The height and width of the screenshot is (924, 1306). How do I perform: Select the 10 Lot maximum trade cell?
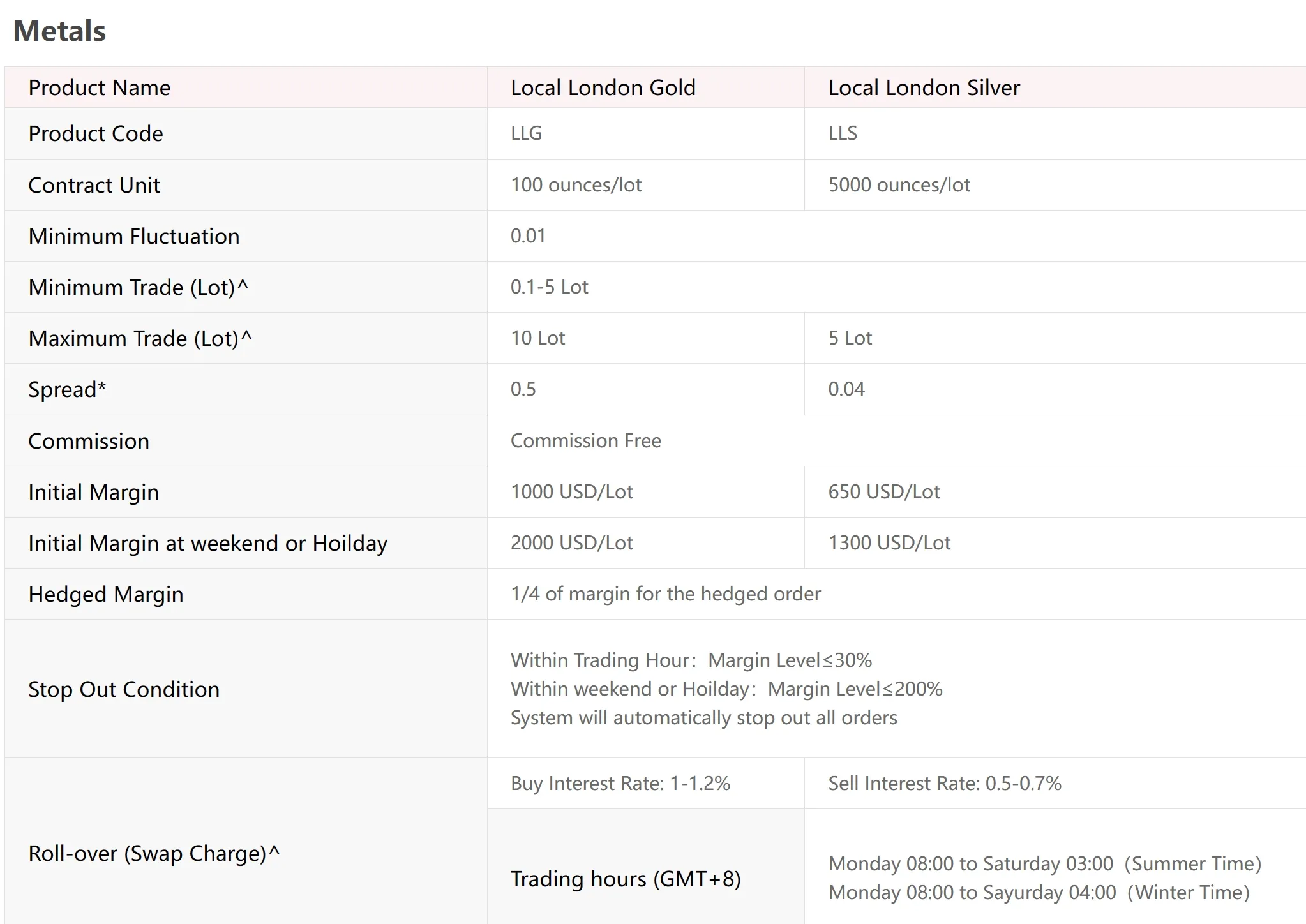[645, 338]
